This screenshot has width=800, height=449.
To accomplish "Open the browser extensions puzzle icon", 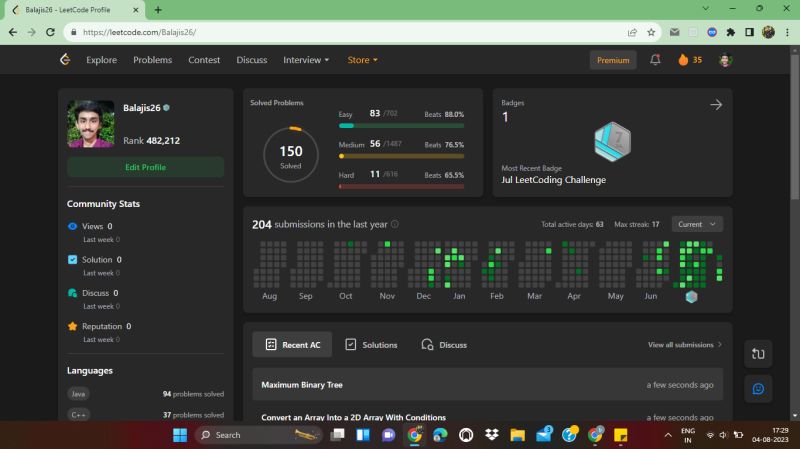I will coord(731,32).
